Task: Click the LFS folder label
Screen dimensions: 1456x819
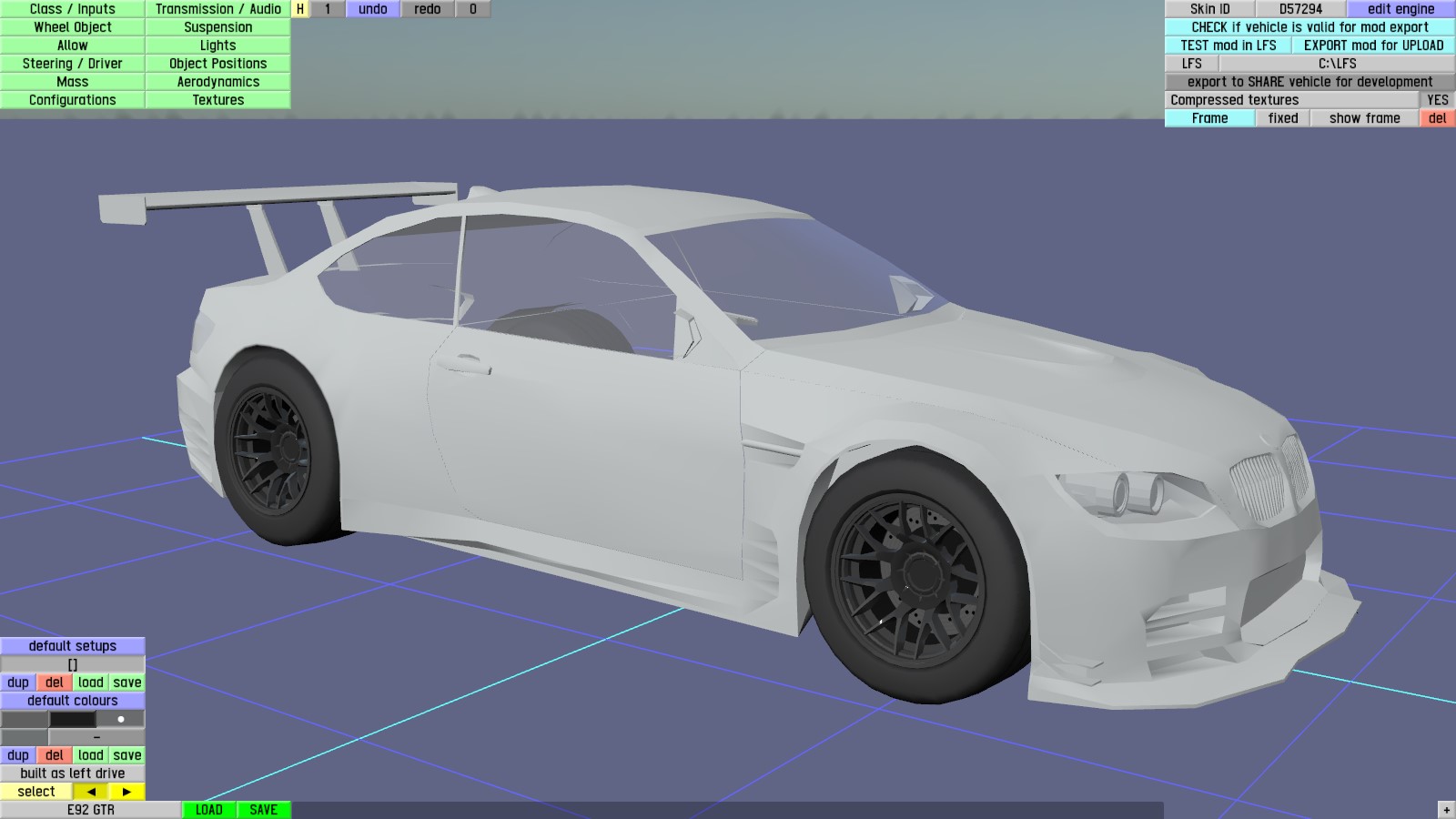Action: pos(1192,64)
